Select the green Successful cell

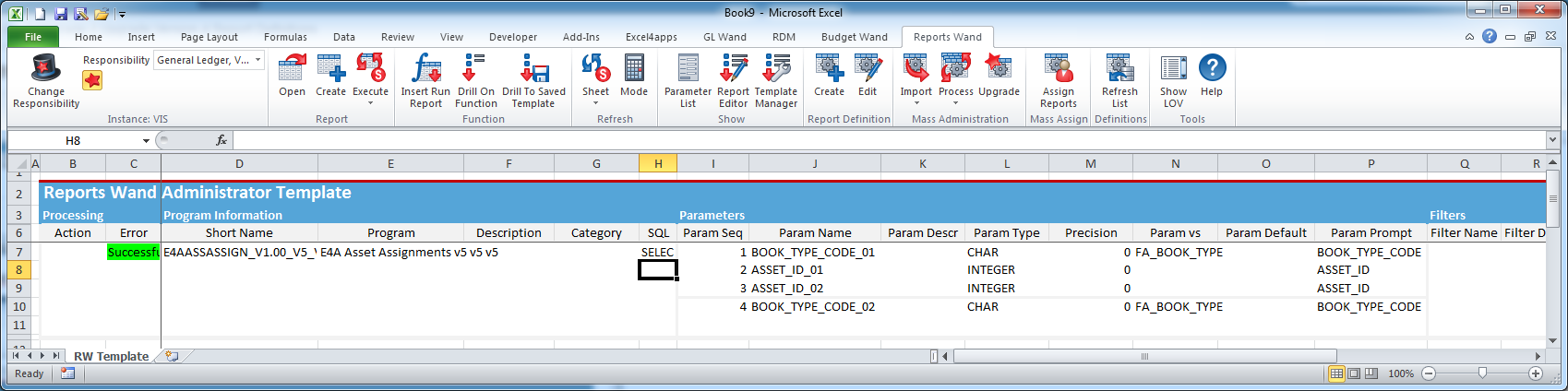133,252
